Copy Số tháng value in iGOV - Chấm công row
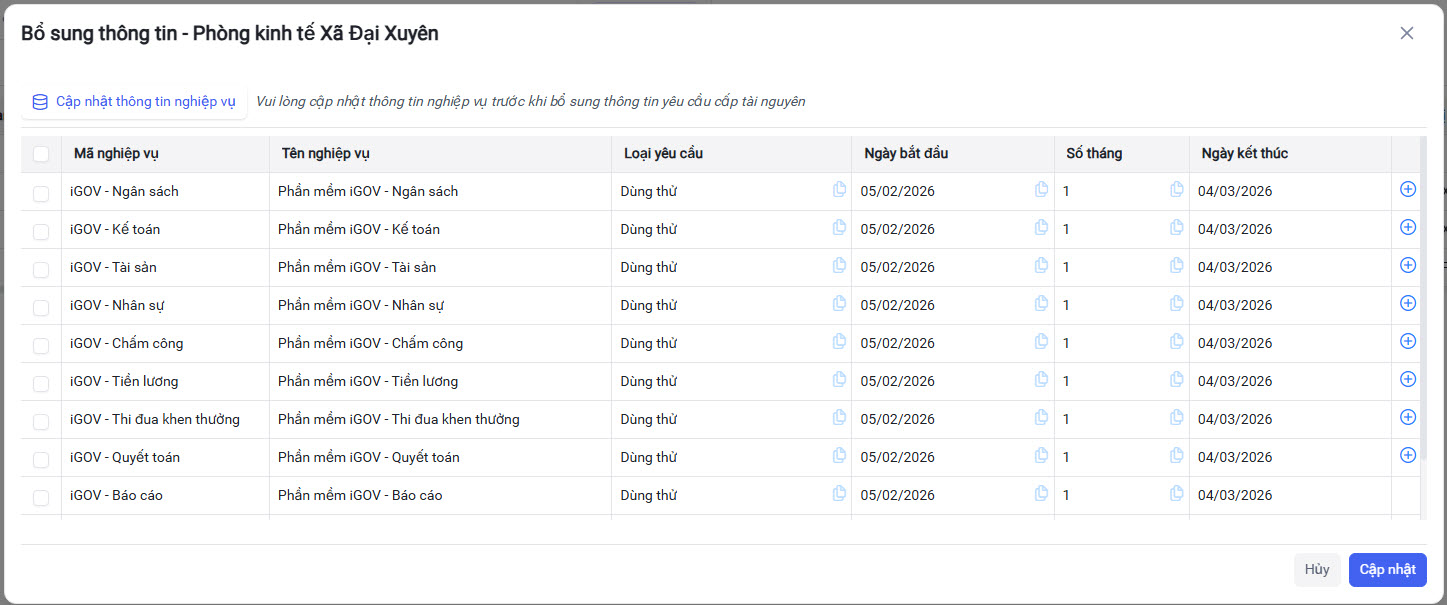This screenshot has width=1447, height=605. pos(1177,341)
